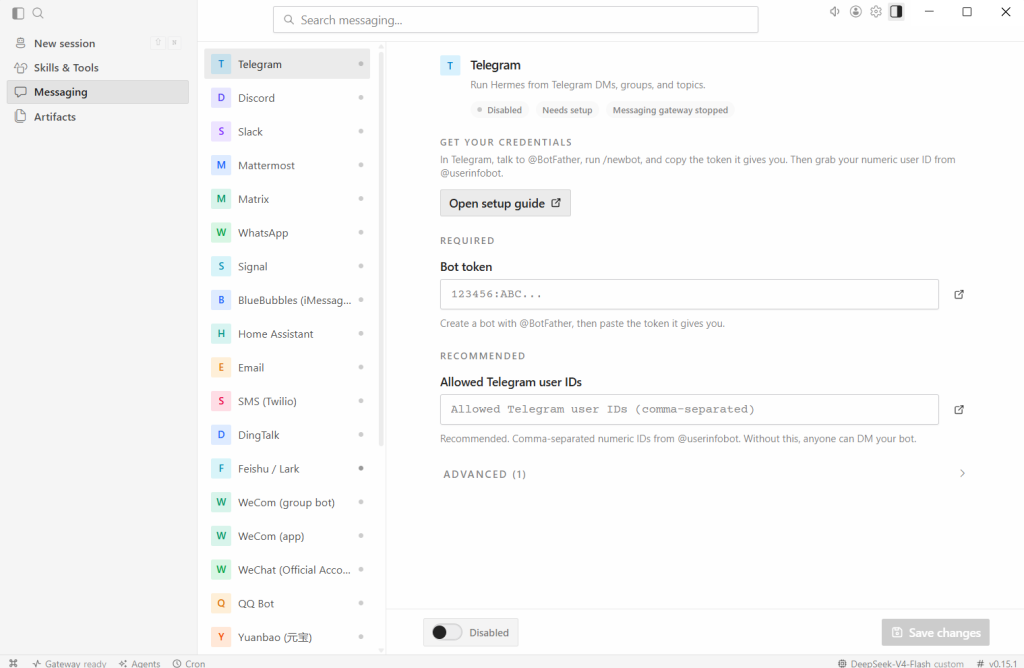Select the Feishu / Lark platform icon

click(221, 469)
